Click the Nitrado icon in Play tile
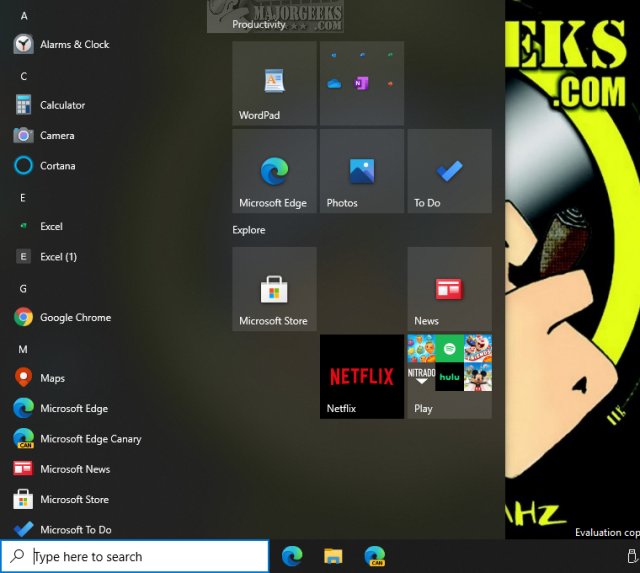This screenshot has width=640, height=573. [421, 377]
